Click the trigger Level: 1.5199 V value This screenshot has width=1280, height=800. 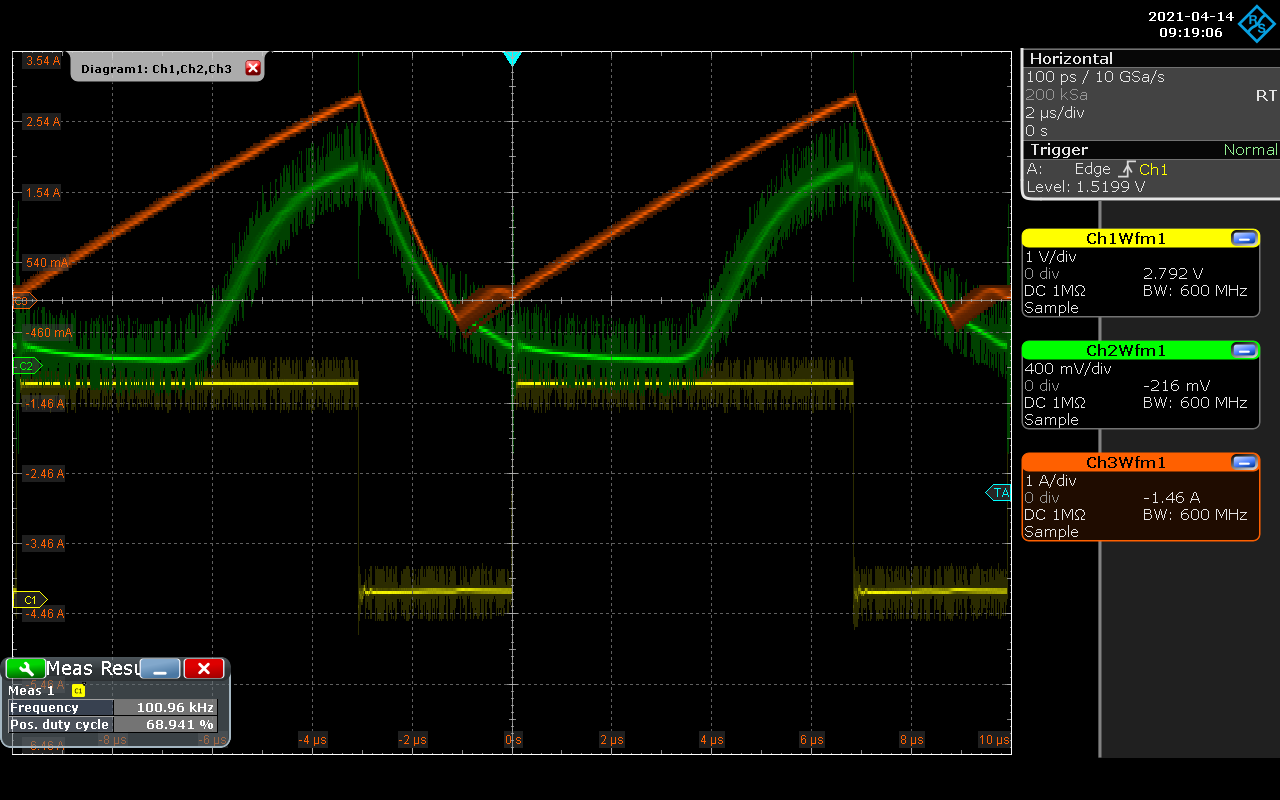click(x=1086, y=187)
